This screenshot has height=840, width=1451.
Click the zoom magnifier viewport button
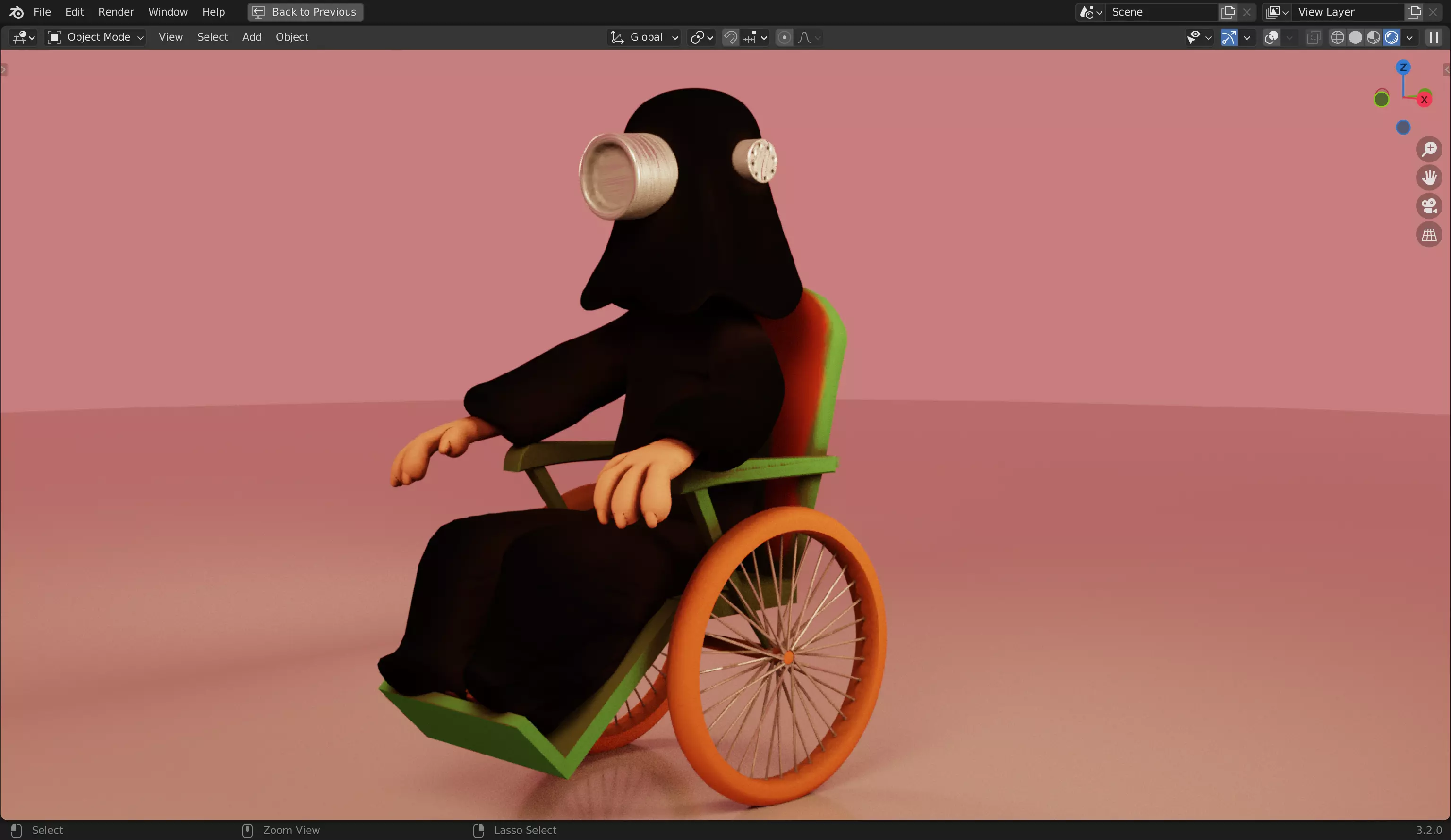(1428, 149)
